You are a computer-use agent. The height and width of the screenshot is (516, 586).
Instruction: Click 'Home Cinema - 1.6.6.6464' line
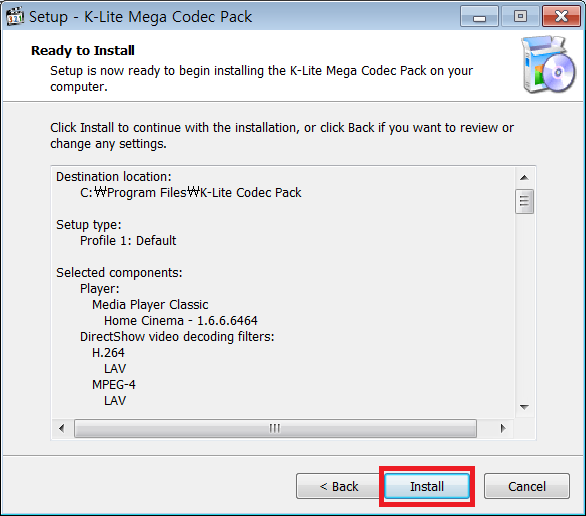point(181,321)
